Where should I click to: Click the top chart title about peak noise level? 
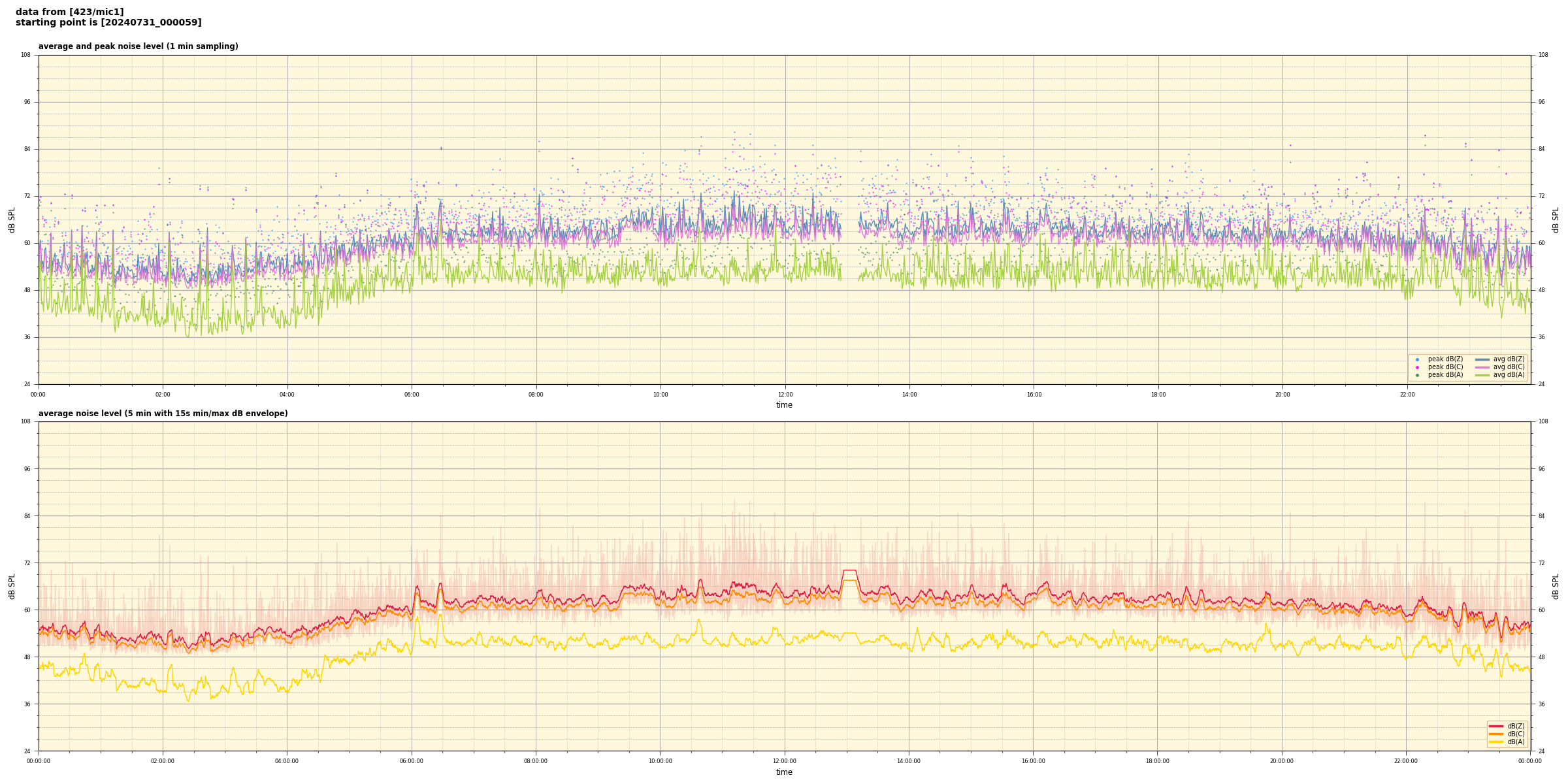tap(138, 46)
